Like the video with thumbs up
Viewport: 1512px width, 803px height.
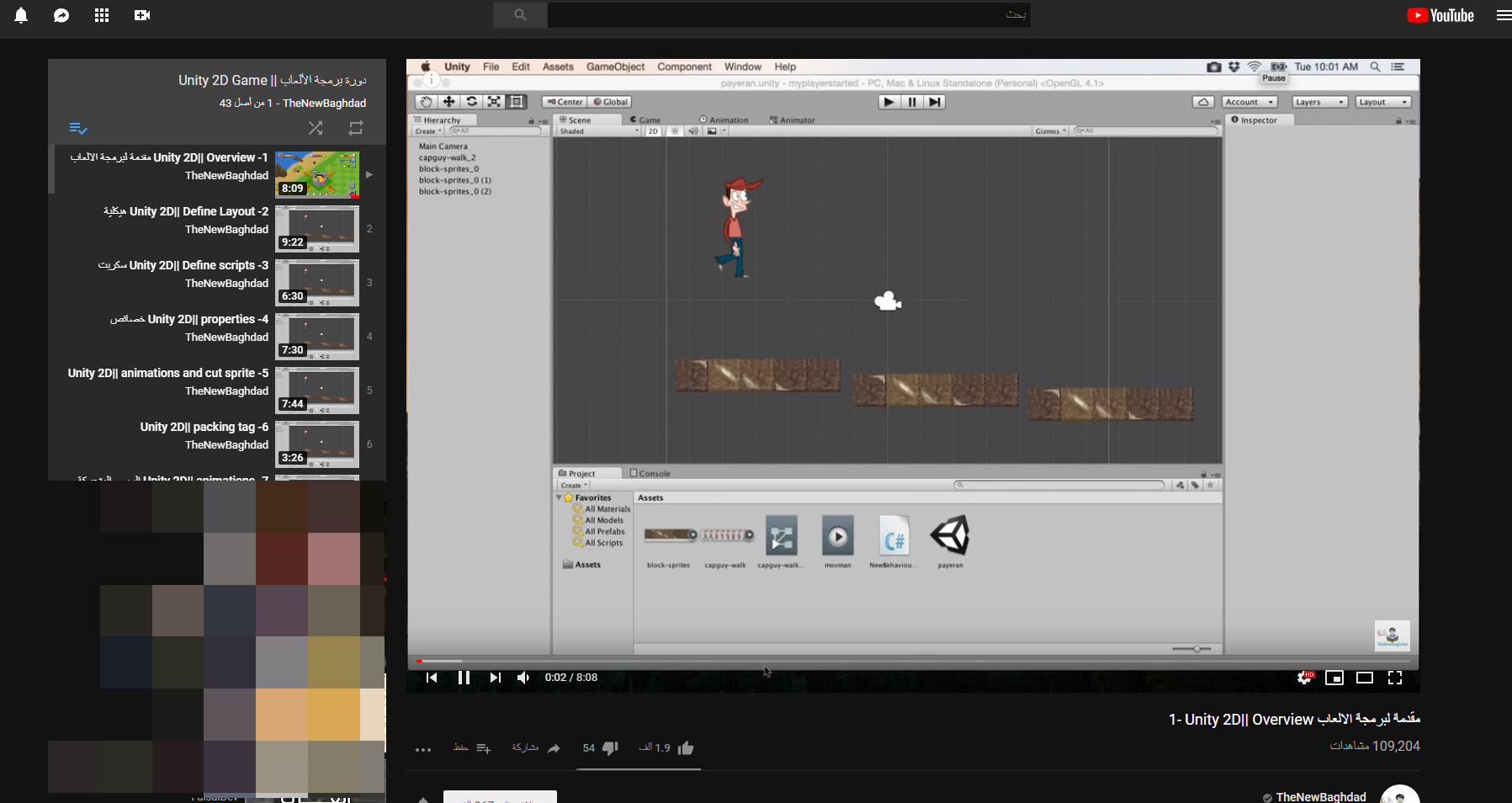[686, 747]
